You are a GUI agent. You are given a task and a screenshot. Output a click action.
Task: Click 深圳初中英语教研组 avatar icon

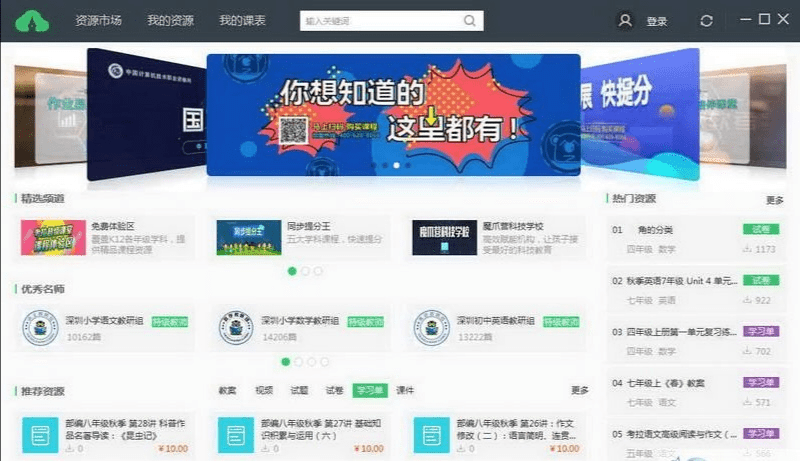[432, 327]
